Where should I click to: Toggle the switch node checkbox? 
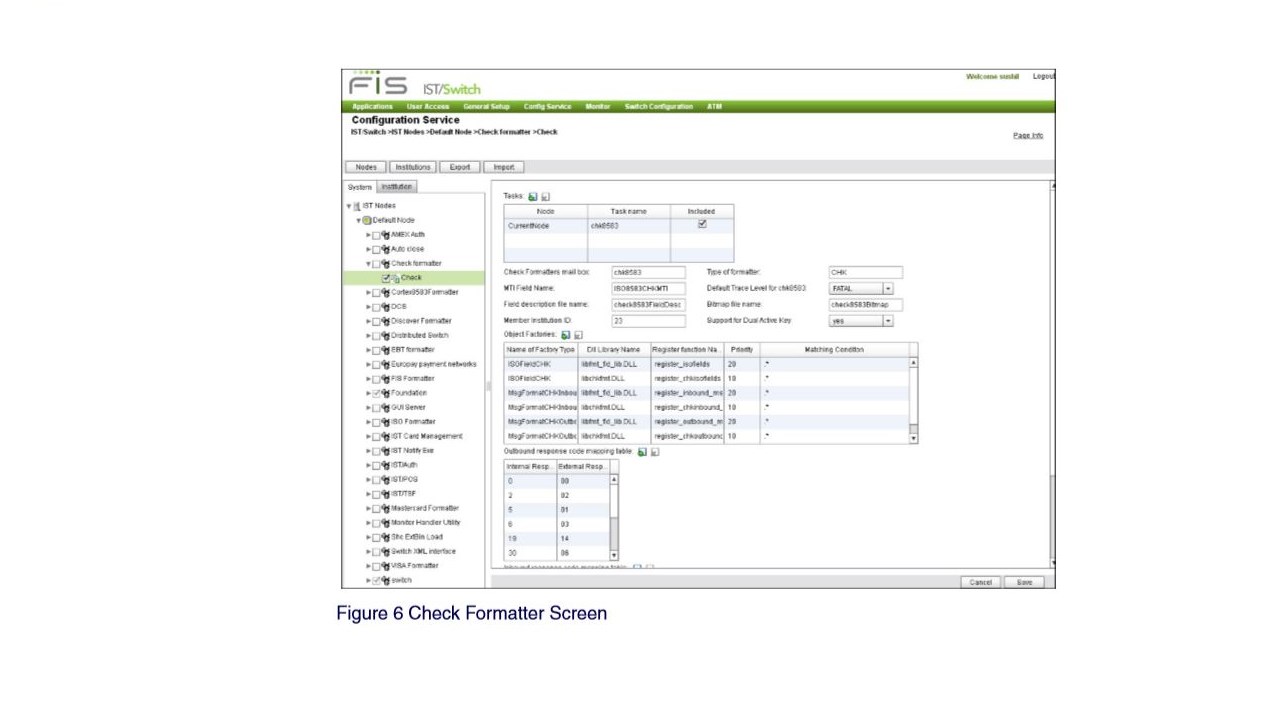[376, 580]
